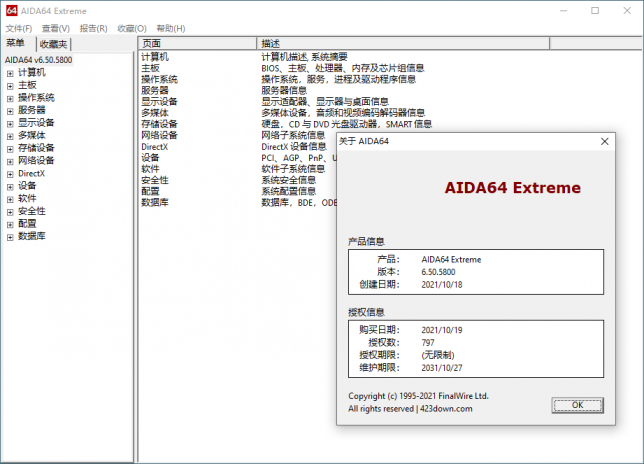Select 显示设备 row in page list
This screenshot has height=464, width=644.
pos(159,101)
